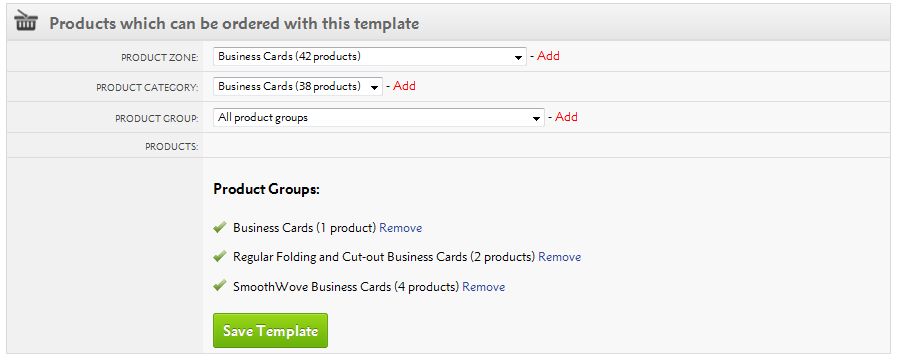The width and height of the screenshot is (901, 362).
Task: Click the Product Groups heading
Action: click(x=267, y=189)
